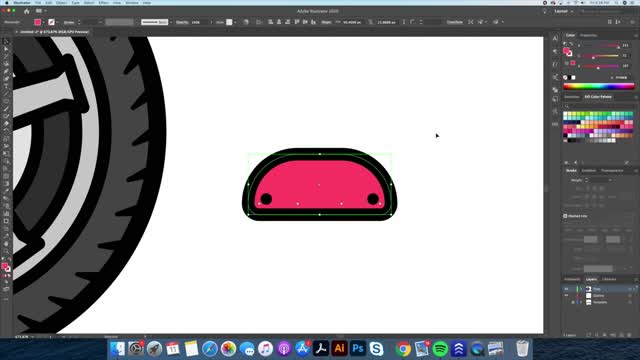Image resolution: width=640 pixels, height=360 pixels.
Task: Click the vertical align bottom icon
Action: coord(313,22)
